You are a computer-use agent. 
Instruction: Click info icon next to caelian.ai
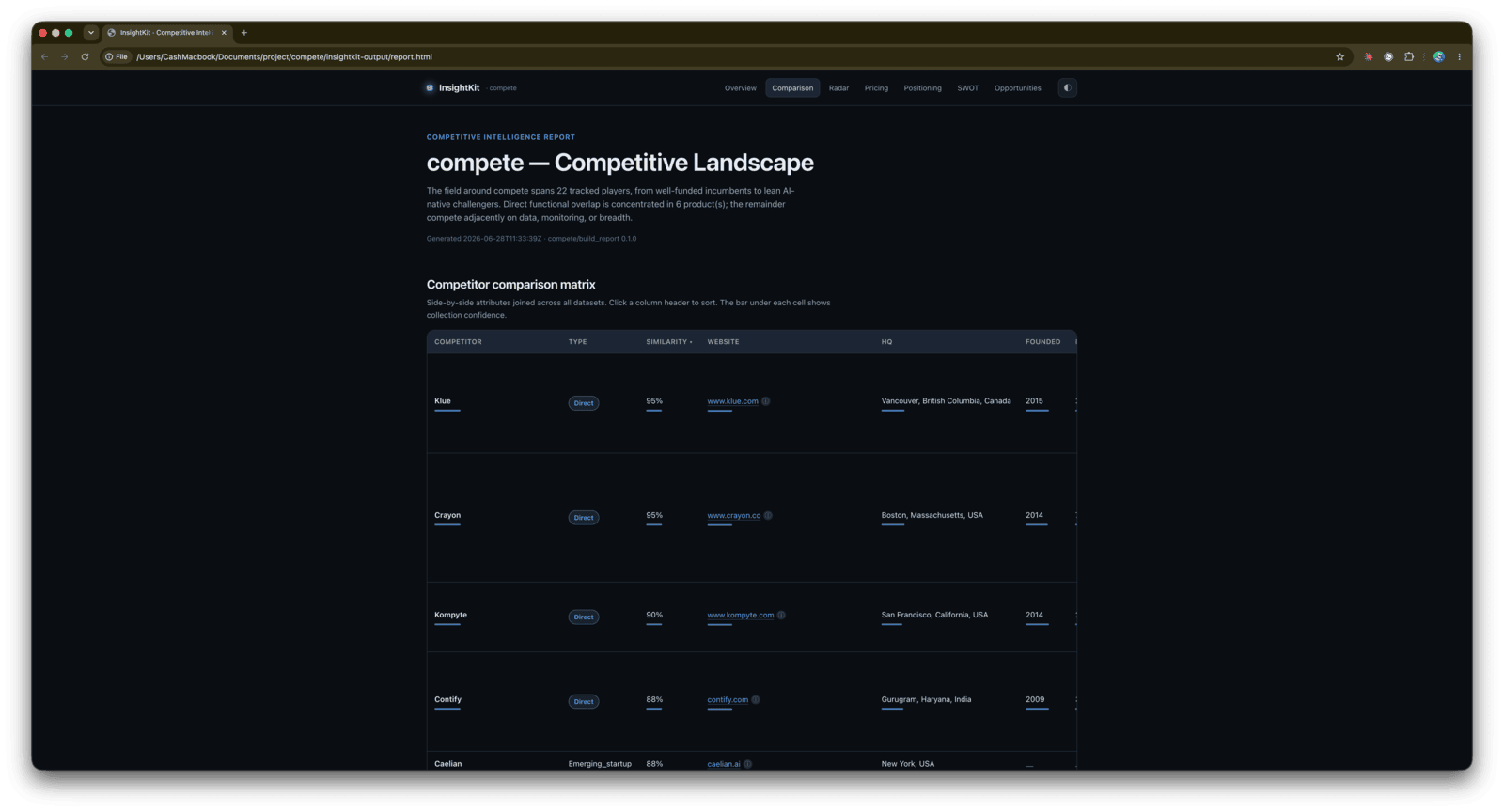(x=748, y=764)
